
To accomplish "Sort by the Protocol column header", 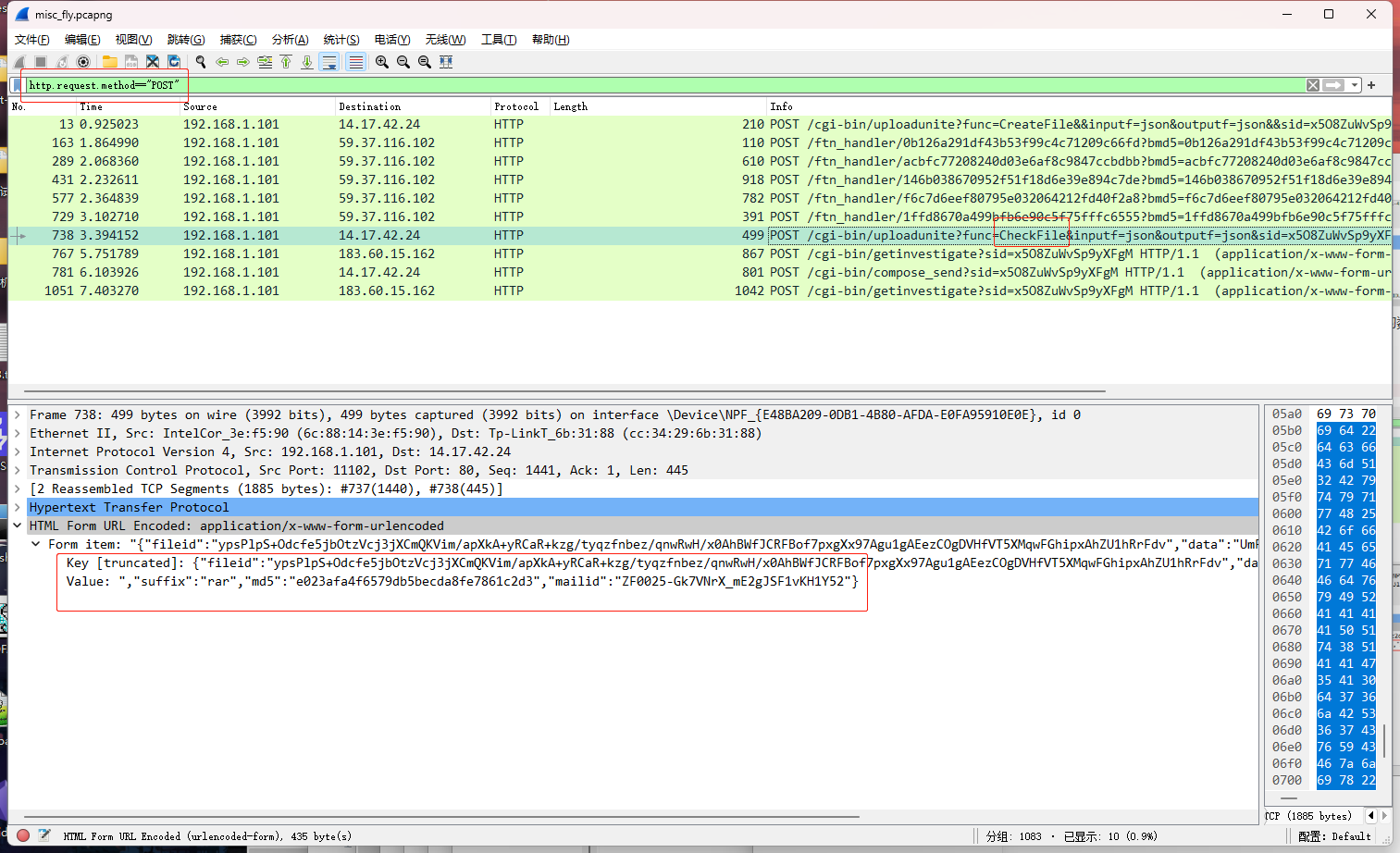I will (x=519, y=106).
